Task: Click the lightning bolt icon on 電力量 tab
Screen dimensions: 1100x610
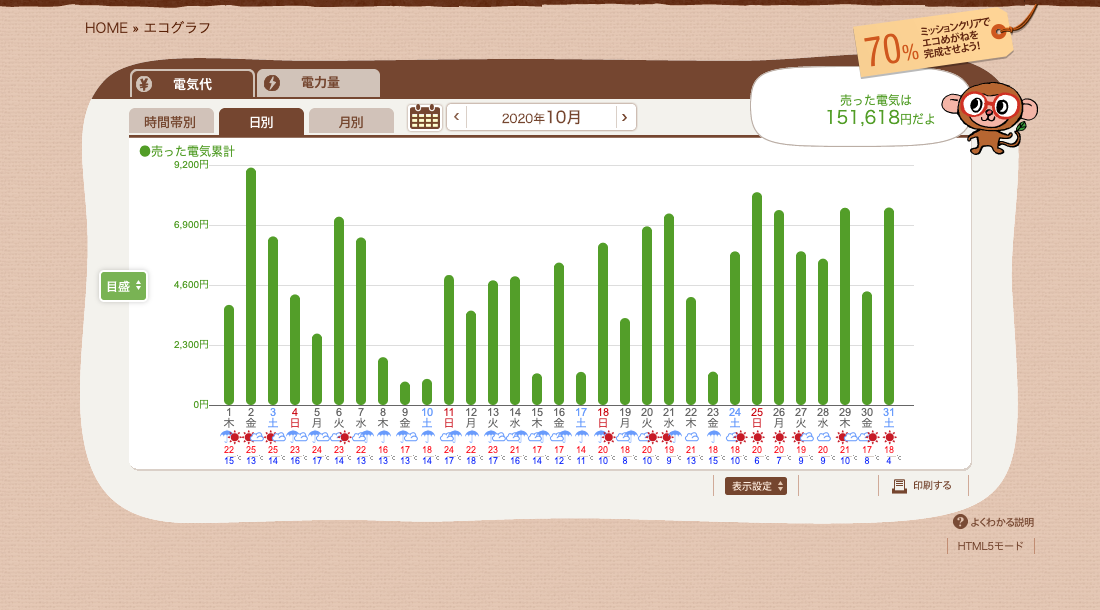Action: click(x=271, y=83)
